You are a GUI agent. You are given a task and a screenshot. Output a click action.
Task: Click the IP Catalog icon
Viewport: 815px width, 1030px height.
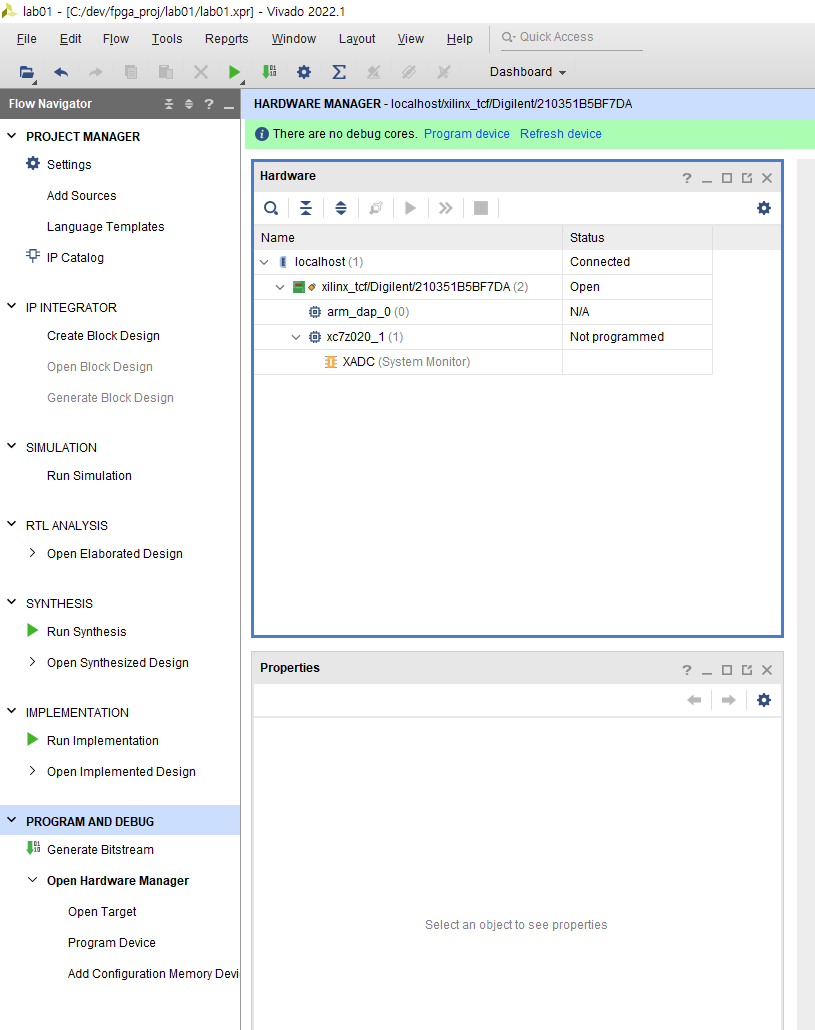coord(33,256)
